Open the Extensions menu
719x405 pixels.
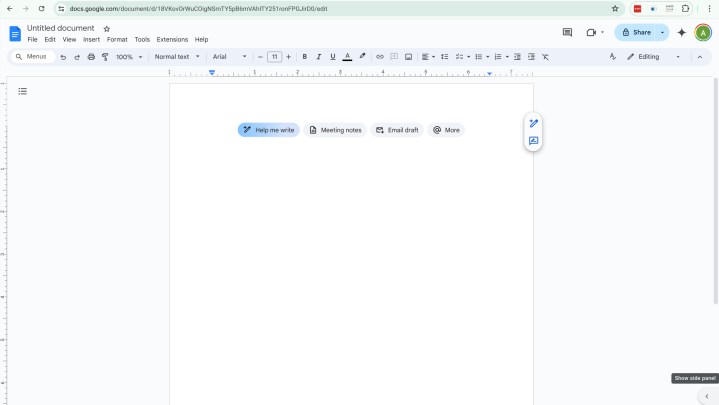(x=172, y=40)
